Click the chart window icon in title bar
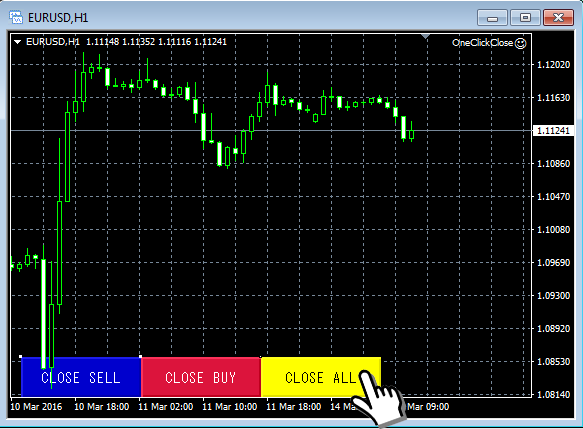This screenshot has width=583, height=429. [x=16, y=17]
